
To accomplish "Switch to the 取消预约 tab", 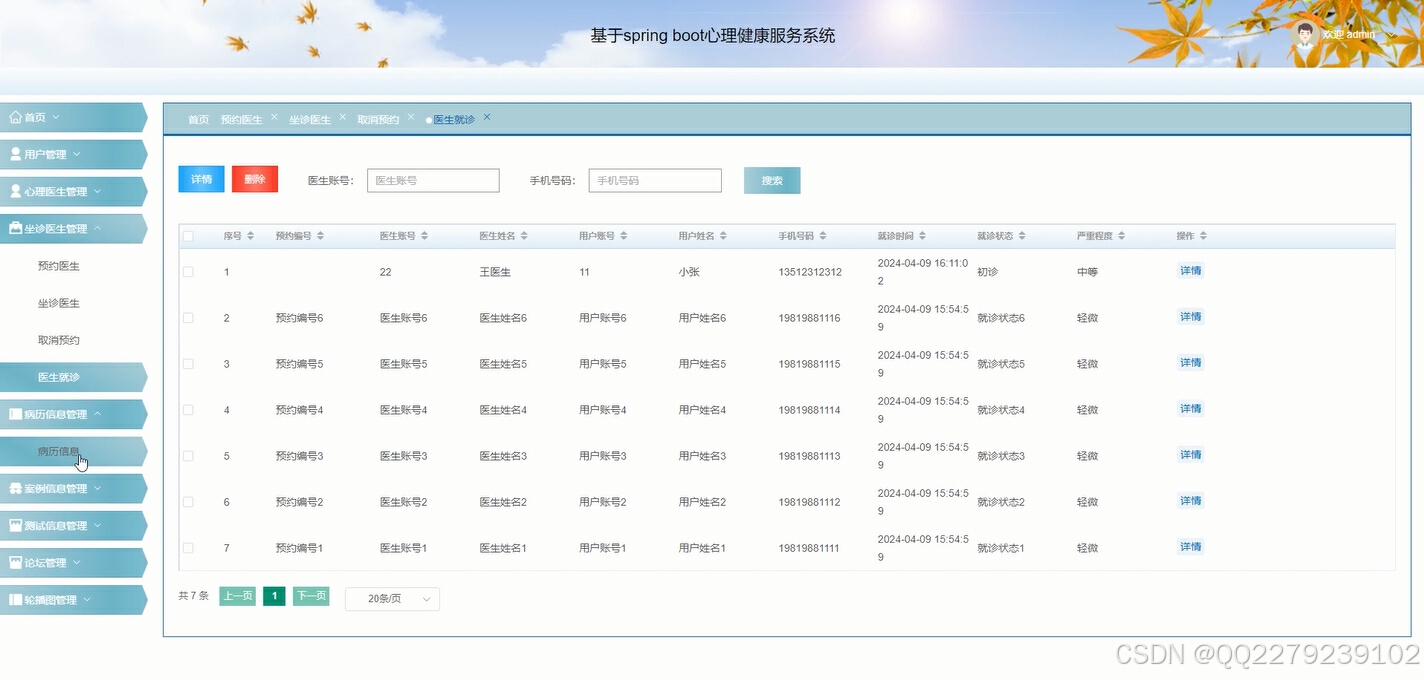I will pyautogui.click(x=378, y=118).
